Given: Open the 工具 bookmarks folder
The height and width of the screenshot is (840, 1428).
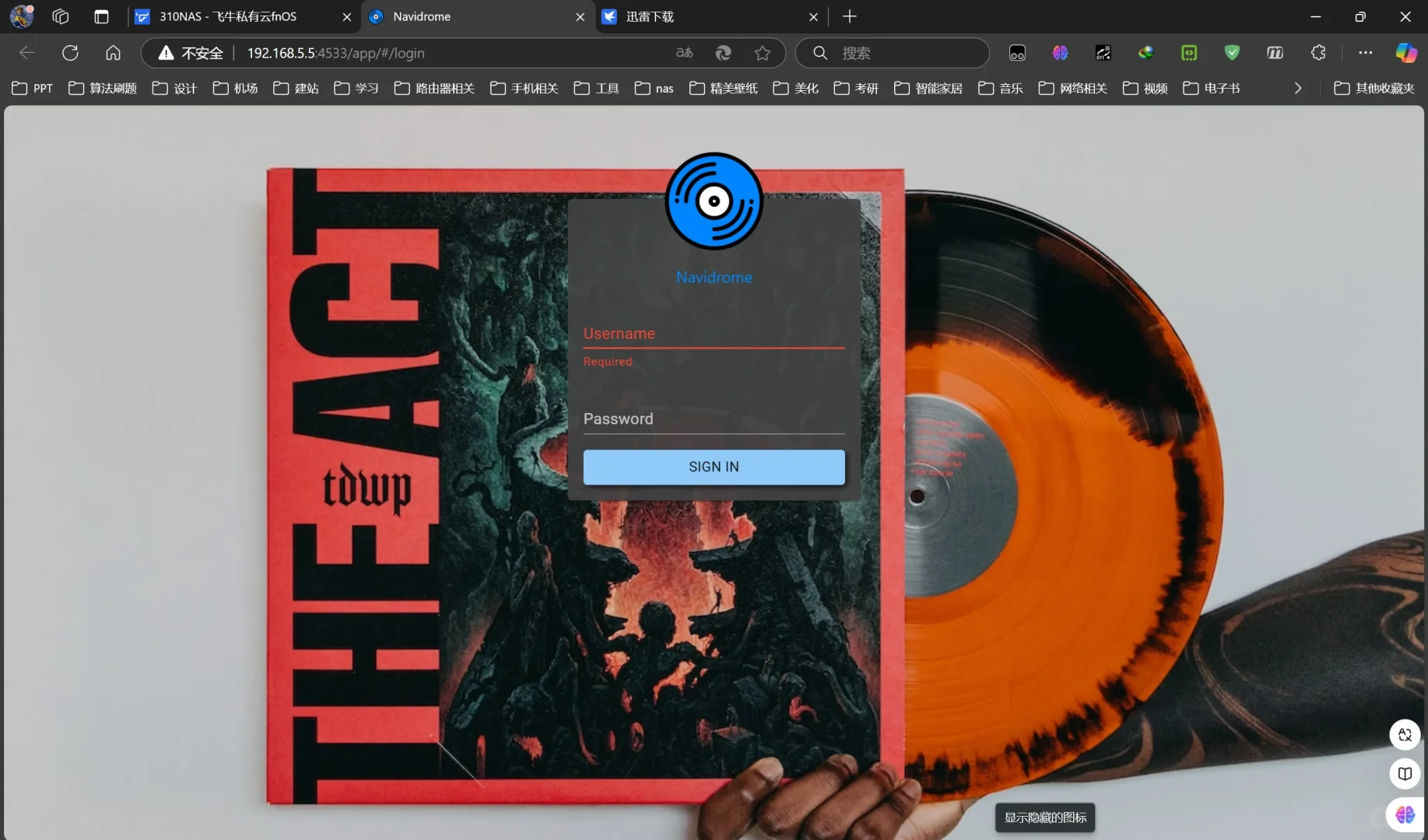Looking at the screenshot, I should click(x=596, y=88).
